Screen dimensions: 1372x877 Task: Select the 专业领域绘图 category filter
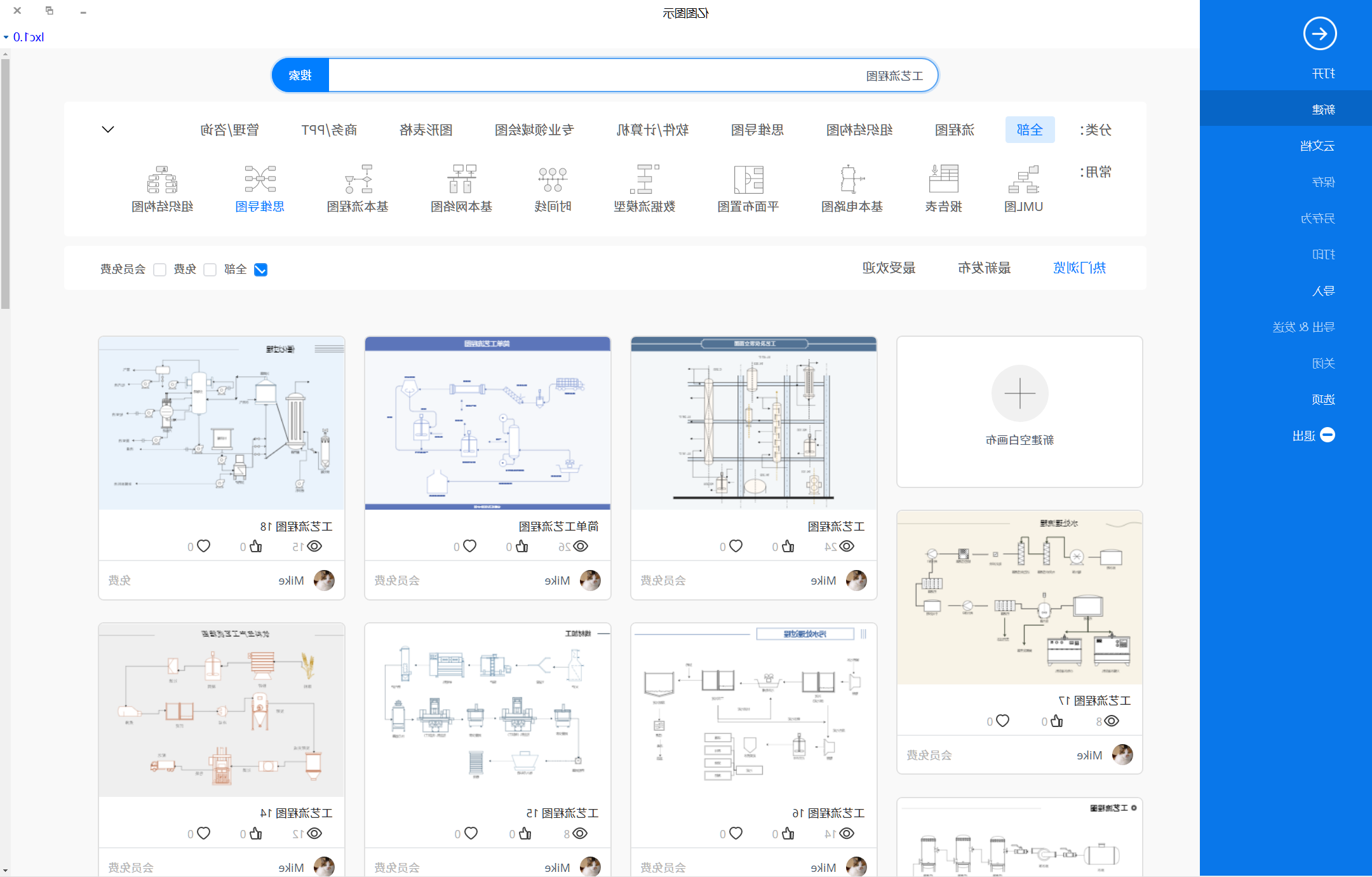click(534, 130)
